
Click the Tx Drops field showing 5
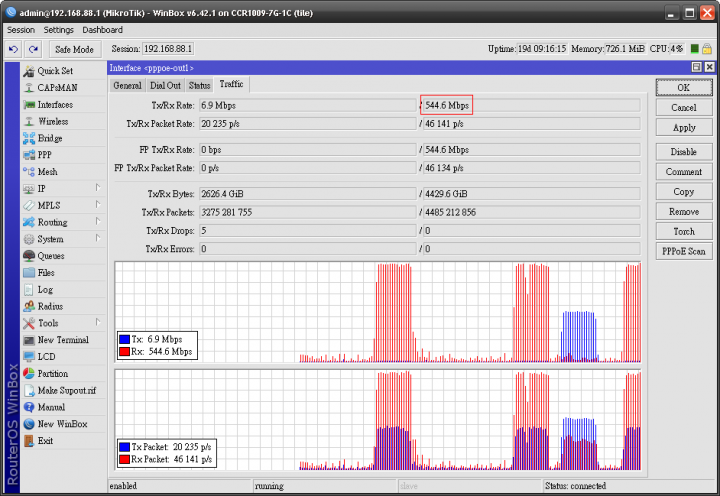click(x=308, y=231)
